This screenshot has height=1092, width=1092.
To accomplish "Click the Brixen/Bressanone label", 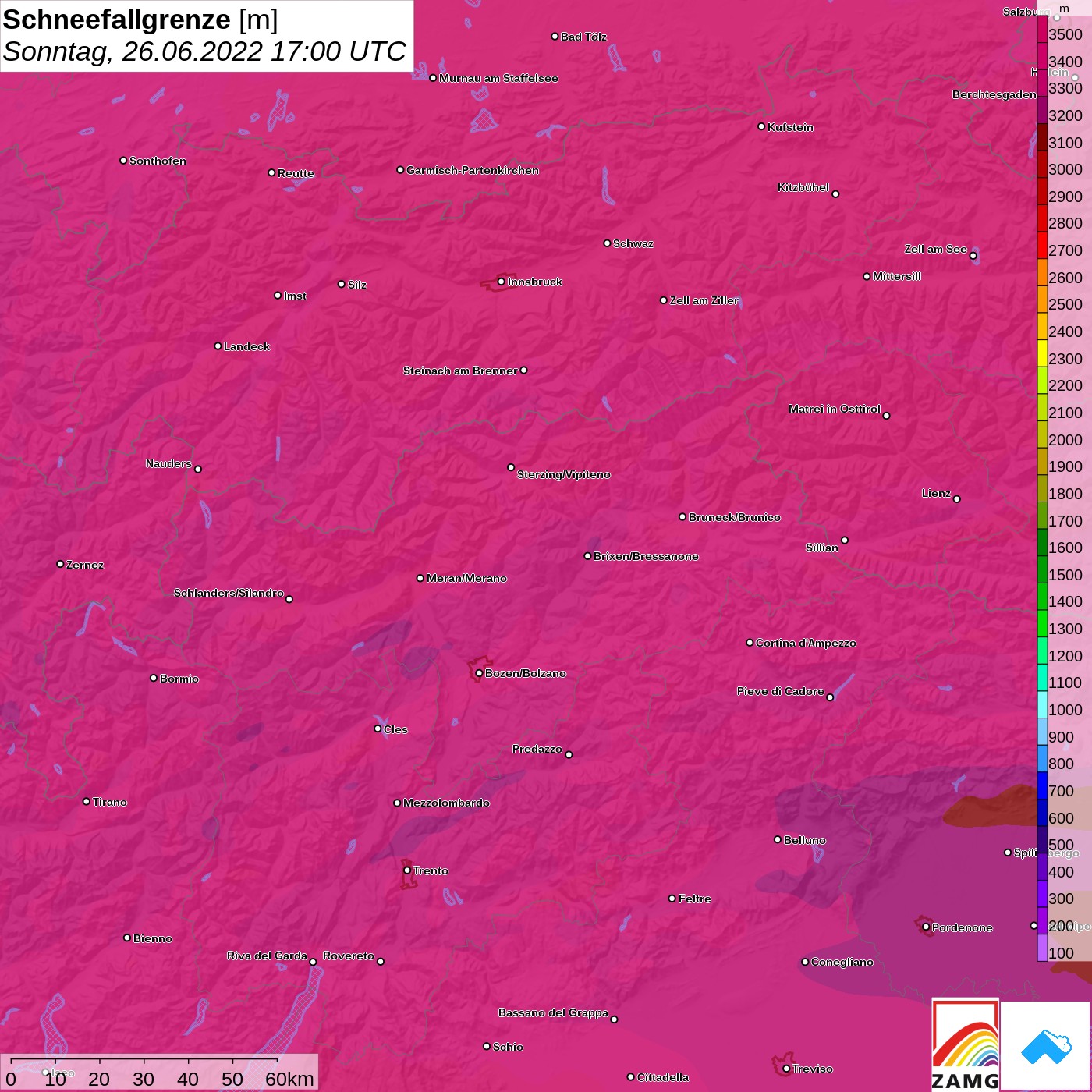I will click(x=646, y=556).
